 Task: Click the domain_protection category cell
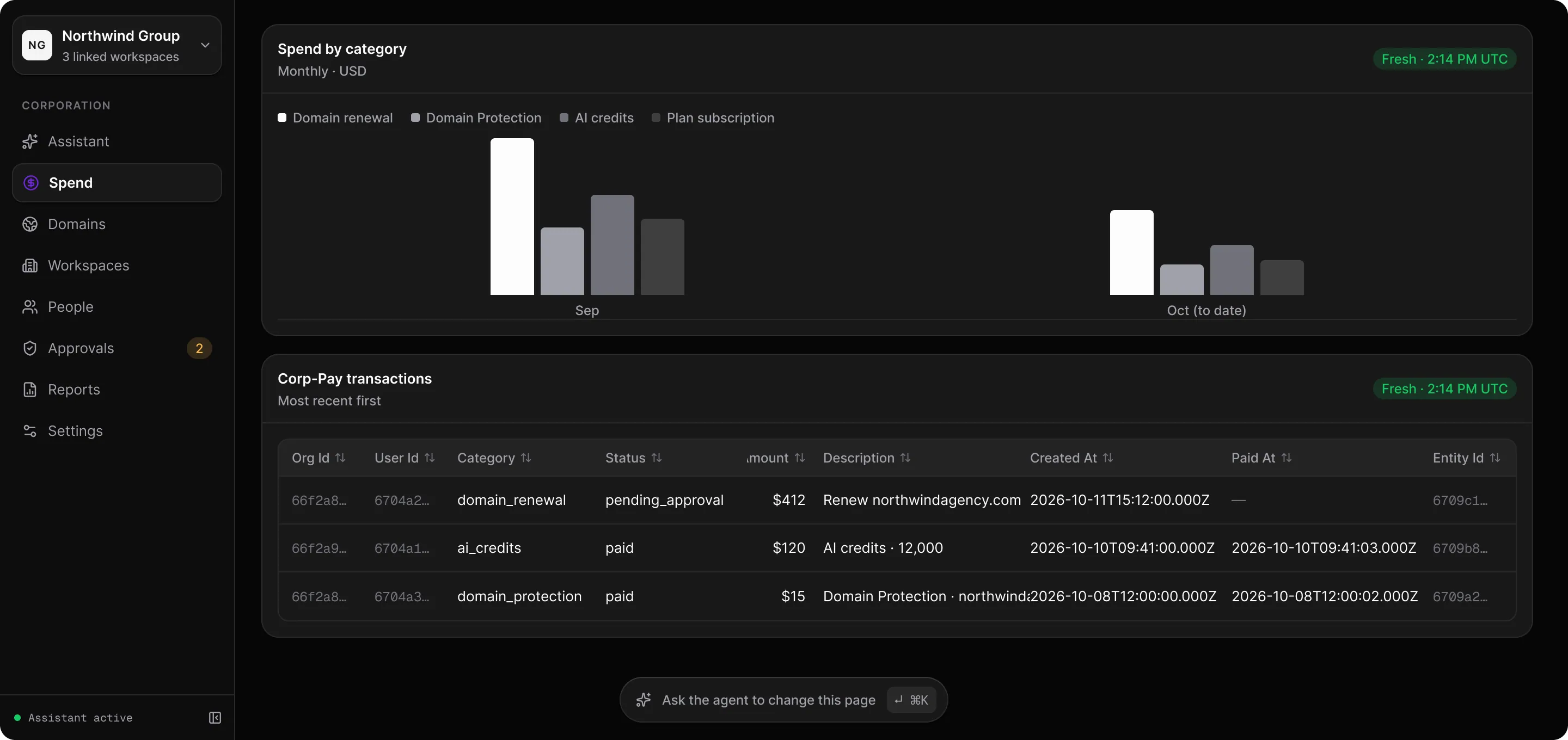(x=519, y=596)
